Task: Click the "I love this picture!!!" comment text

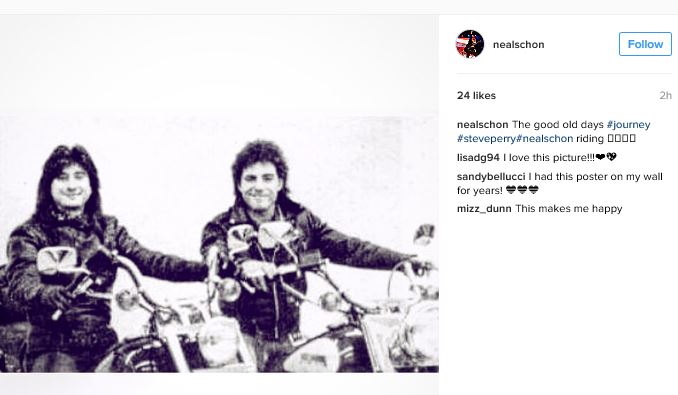Action: click(549, 158)
